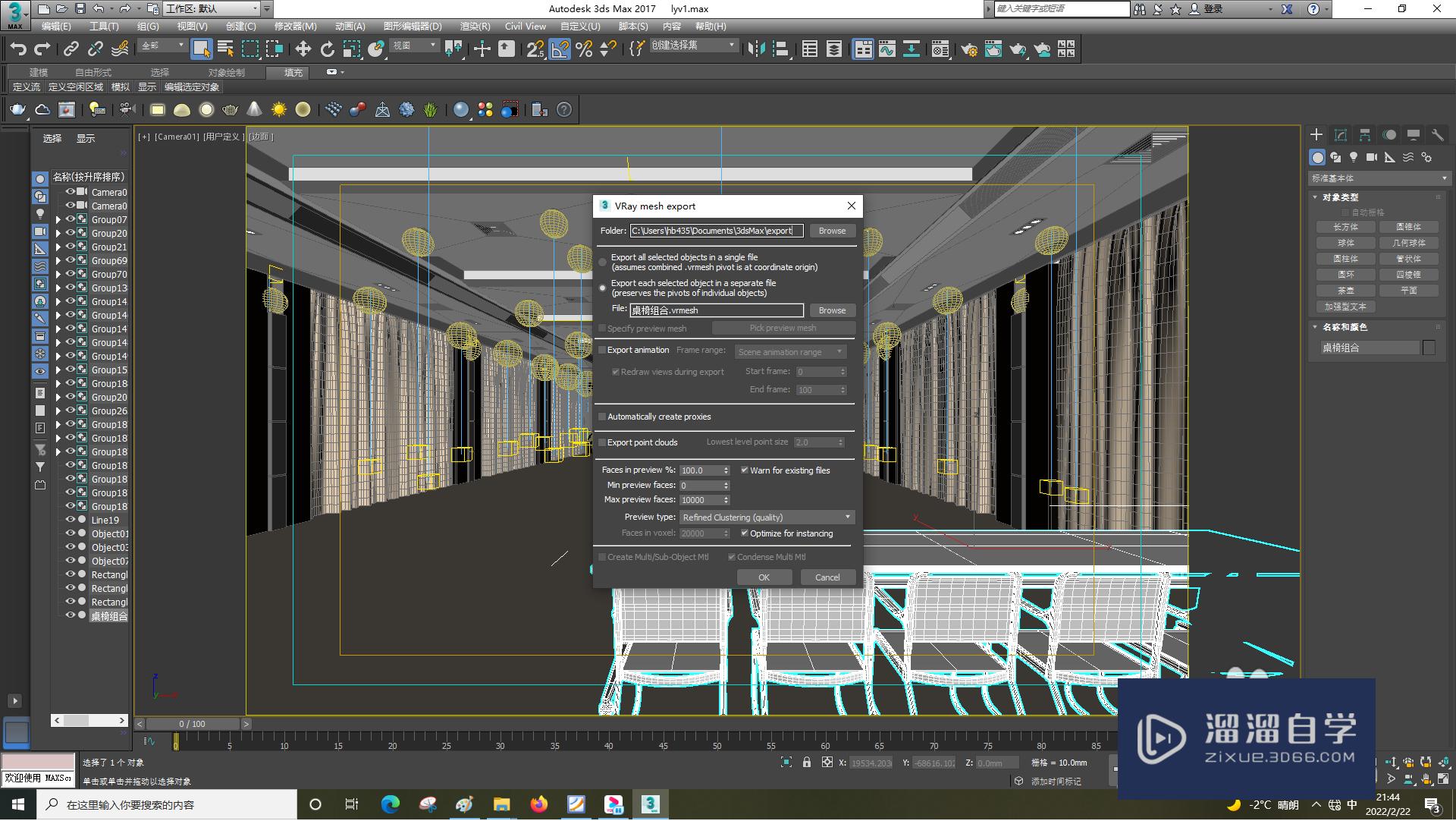Open the 视图 reference coordinate dropdown
Screen dimensions: 1456x821
[414, 46]
